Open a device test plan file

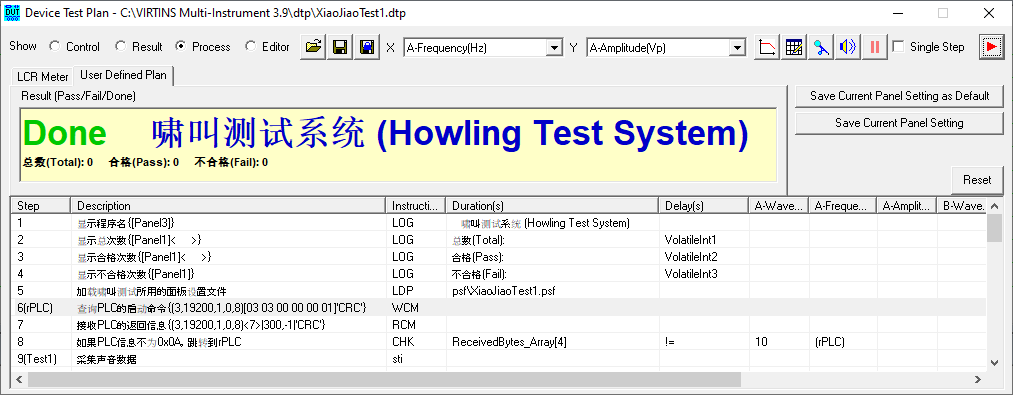(314, 47)
